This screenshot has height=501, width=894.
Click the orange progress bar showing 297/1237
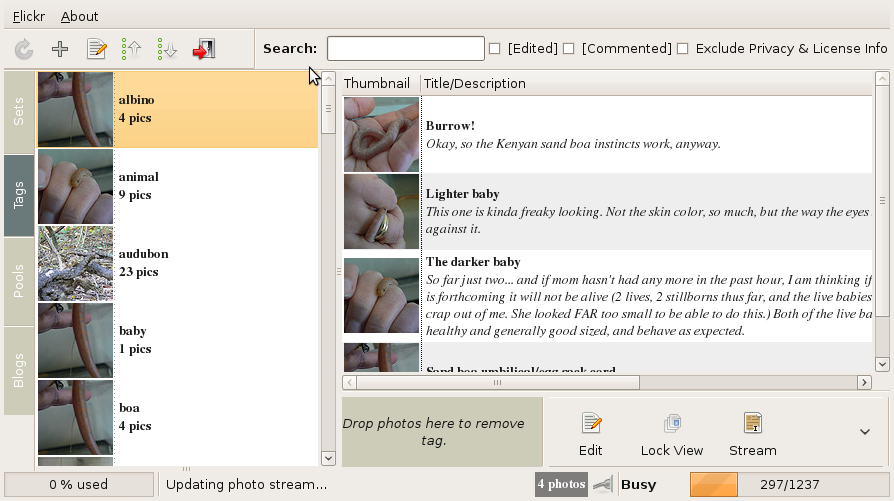(790, 484)
